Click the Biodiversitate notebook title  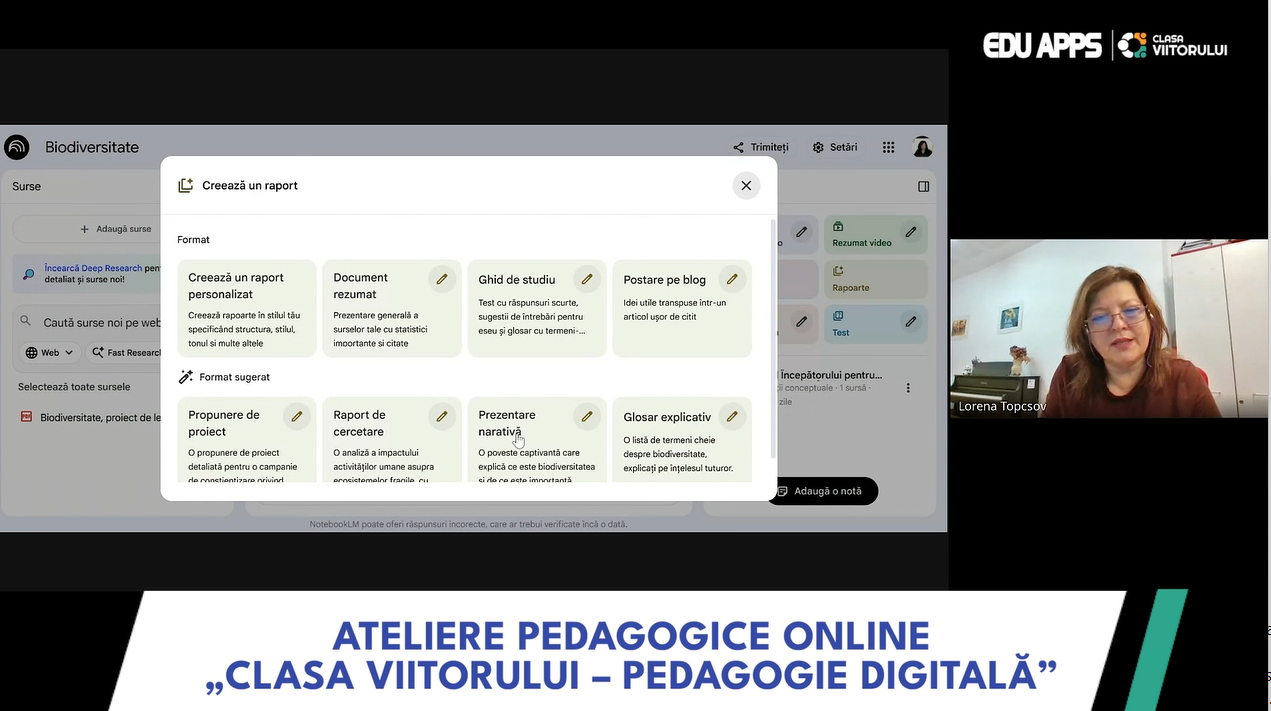[x=92, y=147]
